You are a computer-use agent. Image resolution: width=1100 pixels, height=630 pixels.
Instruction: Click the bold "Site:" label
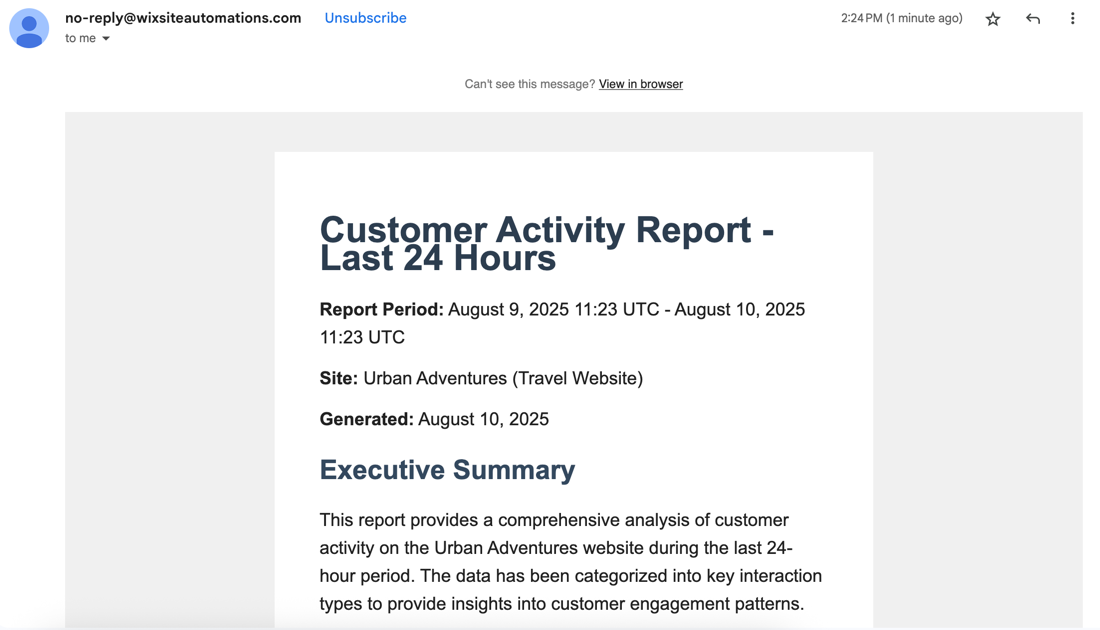point(338,378)
